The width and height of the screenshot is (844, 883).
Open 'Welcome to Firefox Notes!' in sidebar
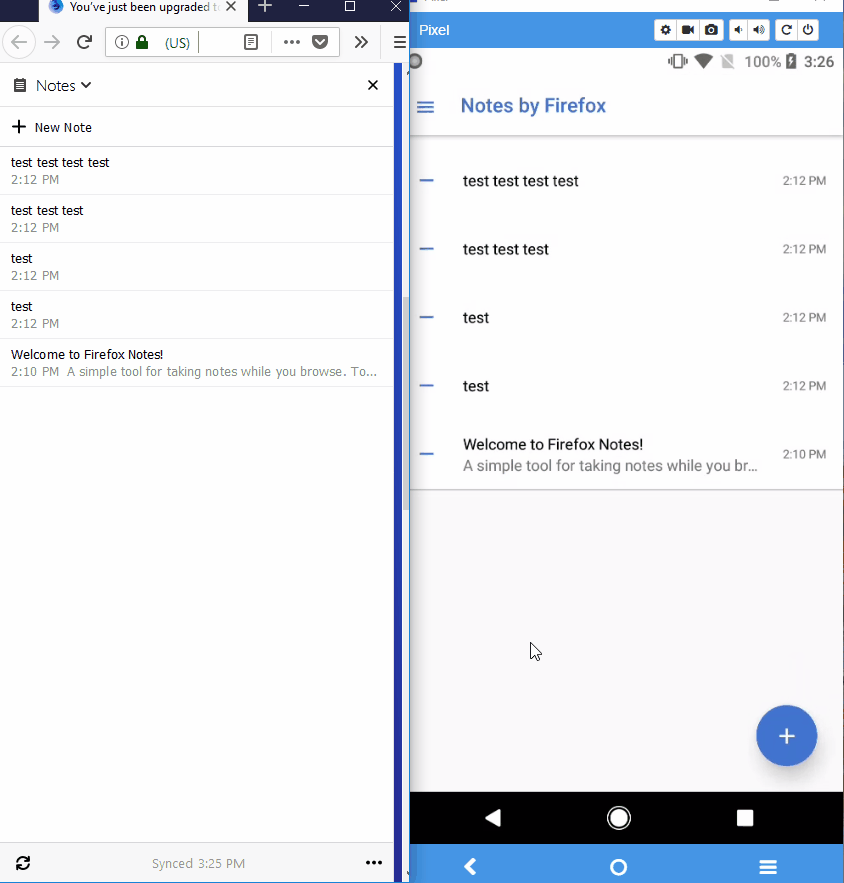197,363
